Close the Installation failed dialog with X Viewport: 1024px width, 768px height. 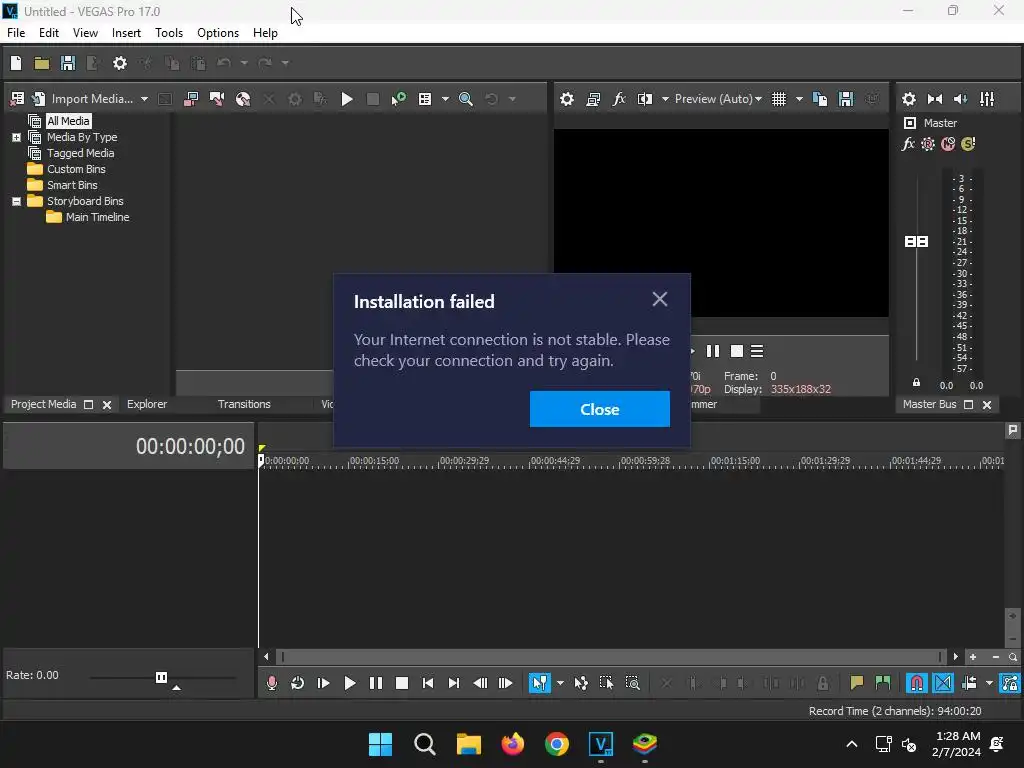pos(660,299)
